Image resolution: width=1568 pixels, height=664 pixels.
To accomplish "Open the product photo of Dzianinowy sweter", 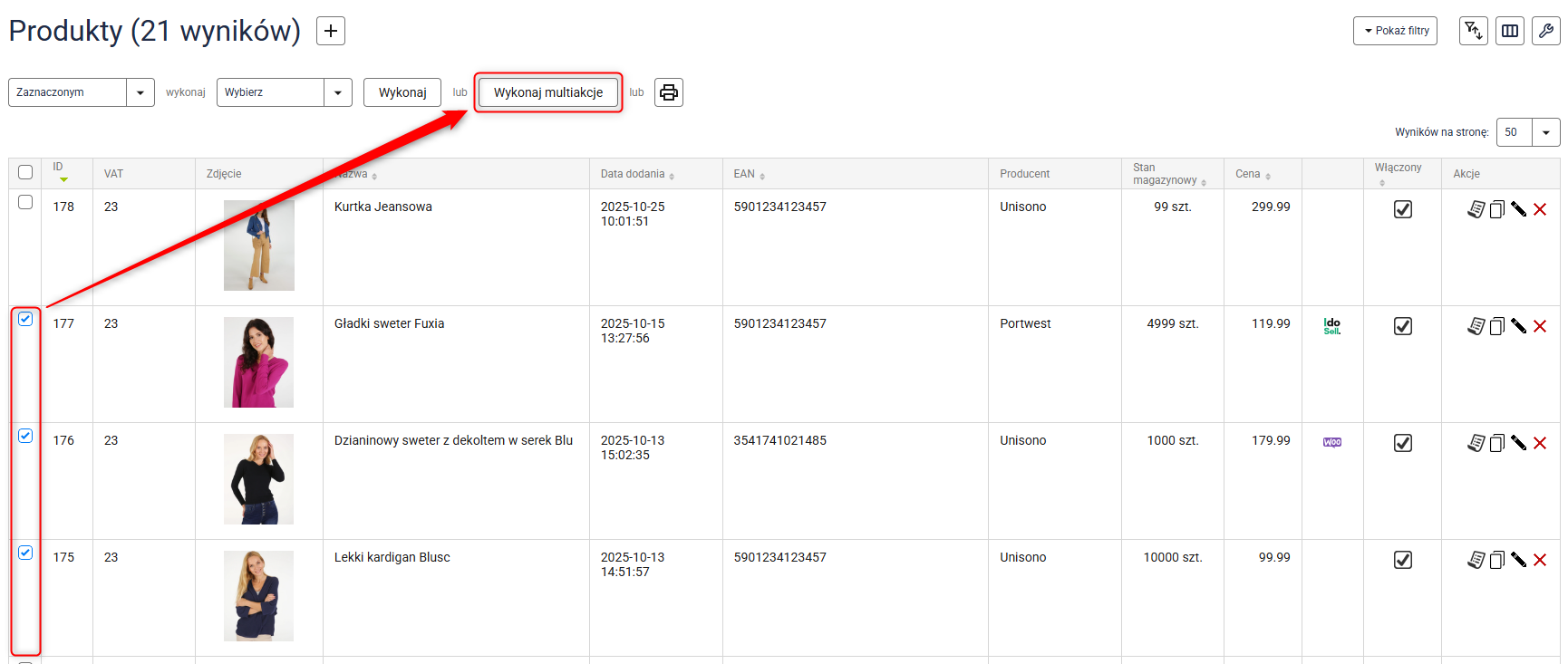I will [x=259, y=479].
